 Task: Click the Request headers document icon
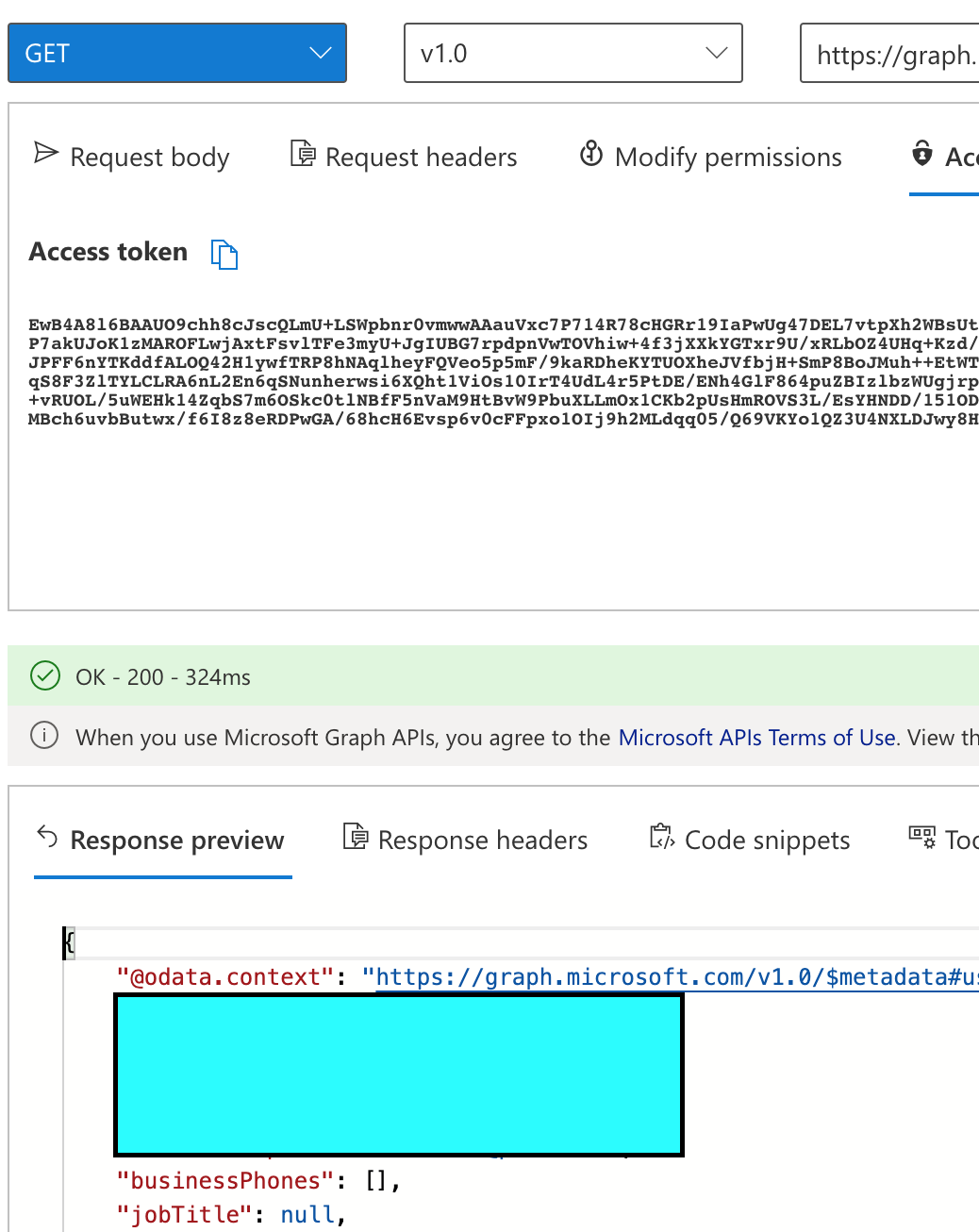click(302, 154)
